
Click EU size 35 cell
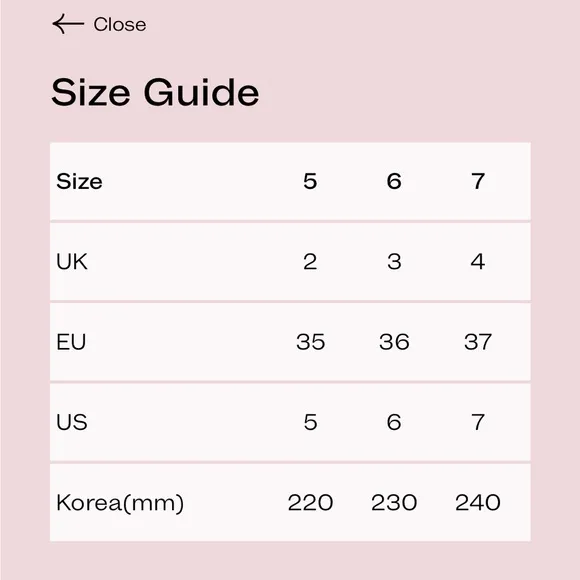click(310, 342)
